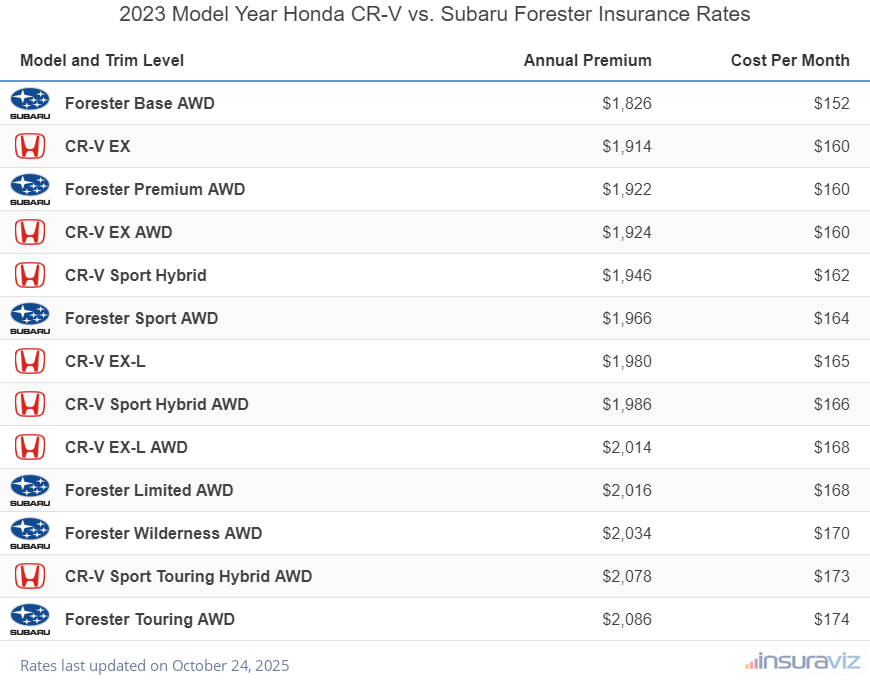870x681 pixels.
Task: Click the Model and Trim Level column header
Action: tap(102, 60)
